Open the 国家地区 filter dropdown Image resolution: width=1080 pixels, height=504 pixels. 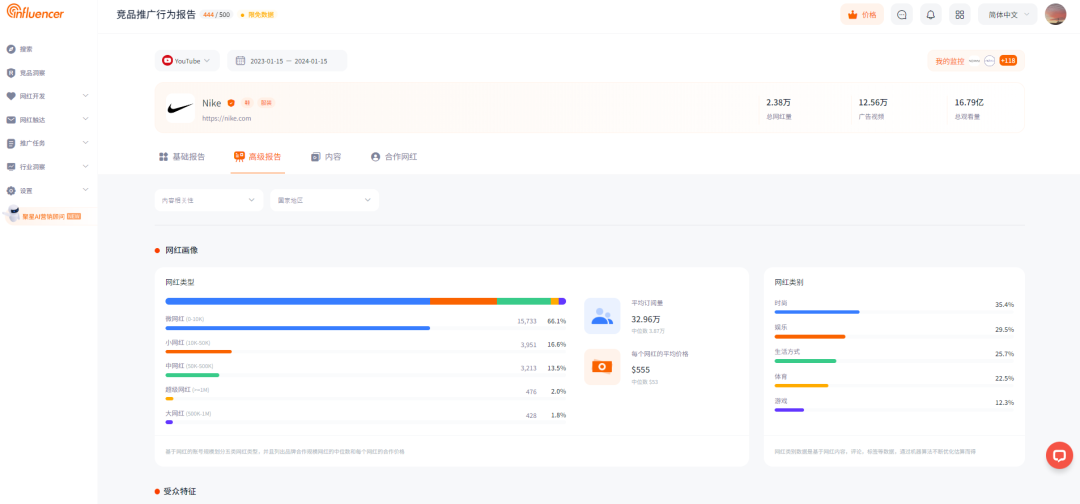[324, 200]
